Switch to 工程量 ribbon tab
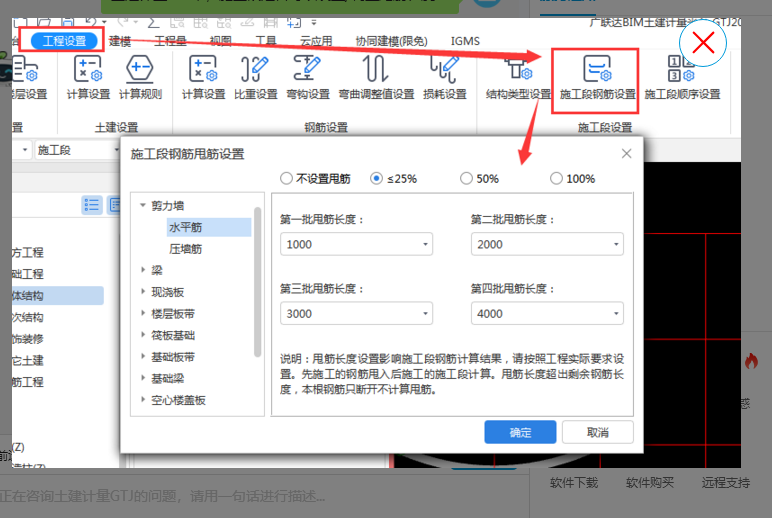 point(170,41)
